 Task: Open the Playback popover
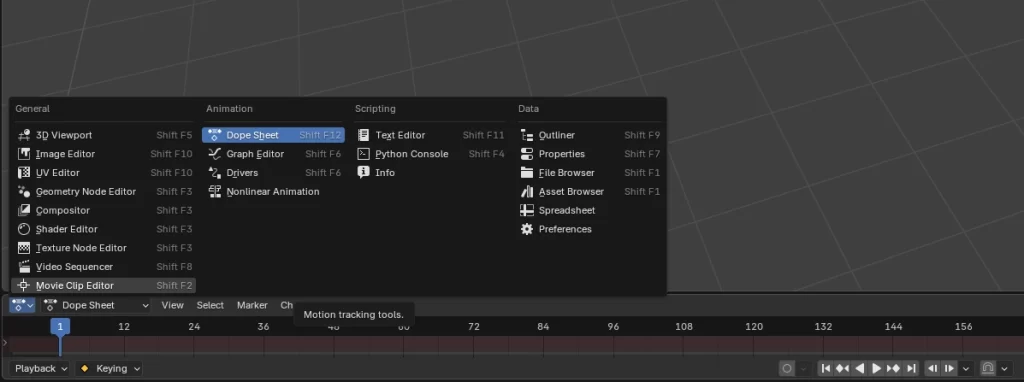point(40,368)
